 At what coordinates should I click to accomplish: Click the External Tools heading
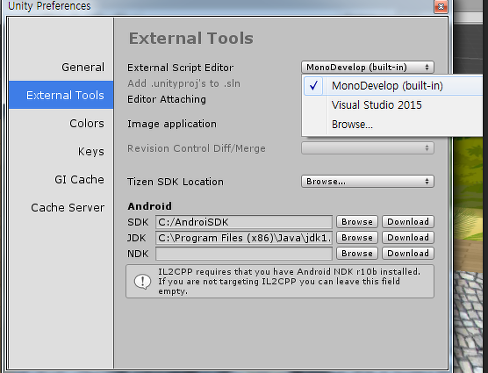point(191,38)
